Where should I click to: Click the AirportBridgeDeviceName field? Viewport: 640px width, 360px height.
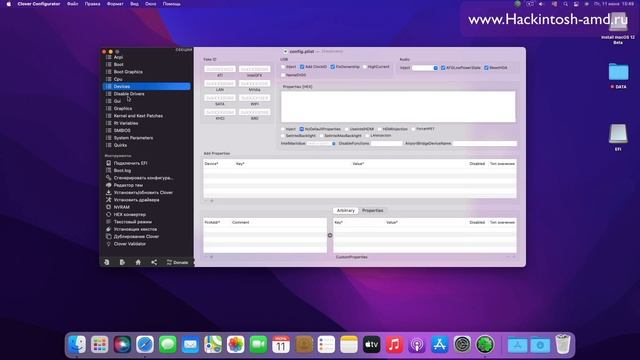pyautogui.click(x=485, y=144)
